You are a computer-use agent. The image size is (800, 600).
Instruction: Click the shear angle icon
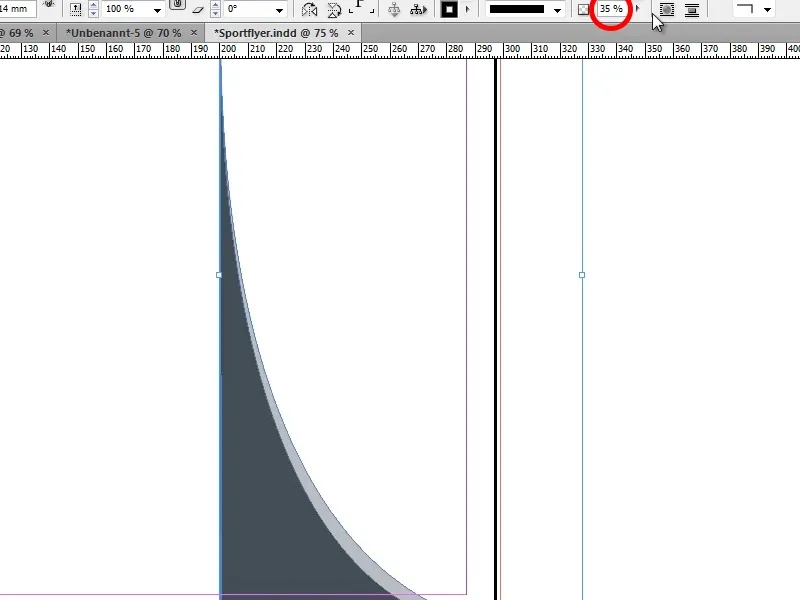(198, 10)
